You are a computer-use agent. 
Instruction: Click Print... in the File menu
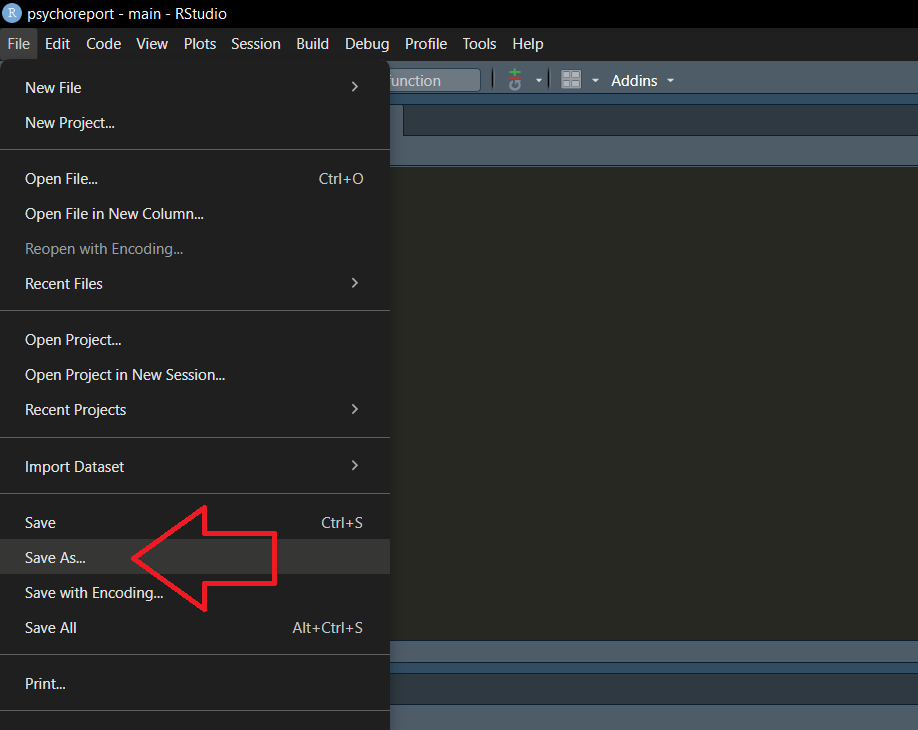point(45,684)
